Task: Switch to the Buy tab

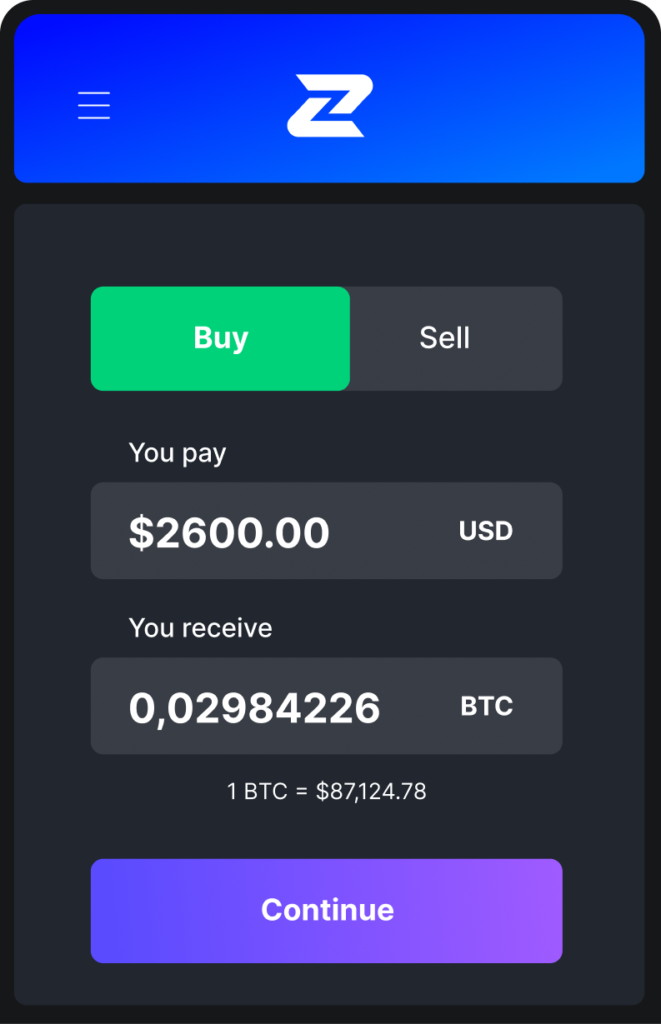Action: (x=220, y=338)
